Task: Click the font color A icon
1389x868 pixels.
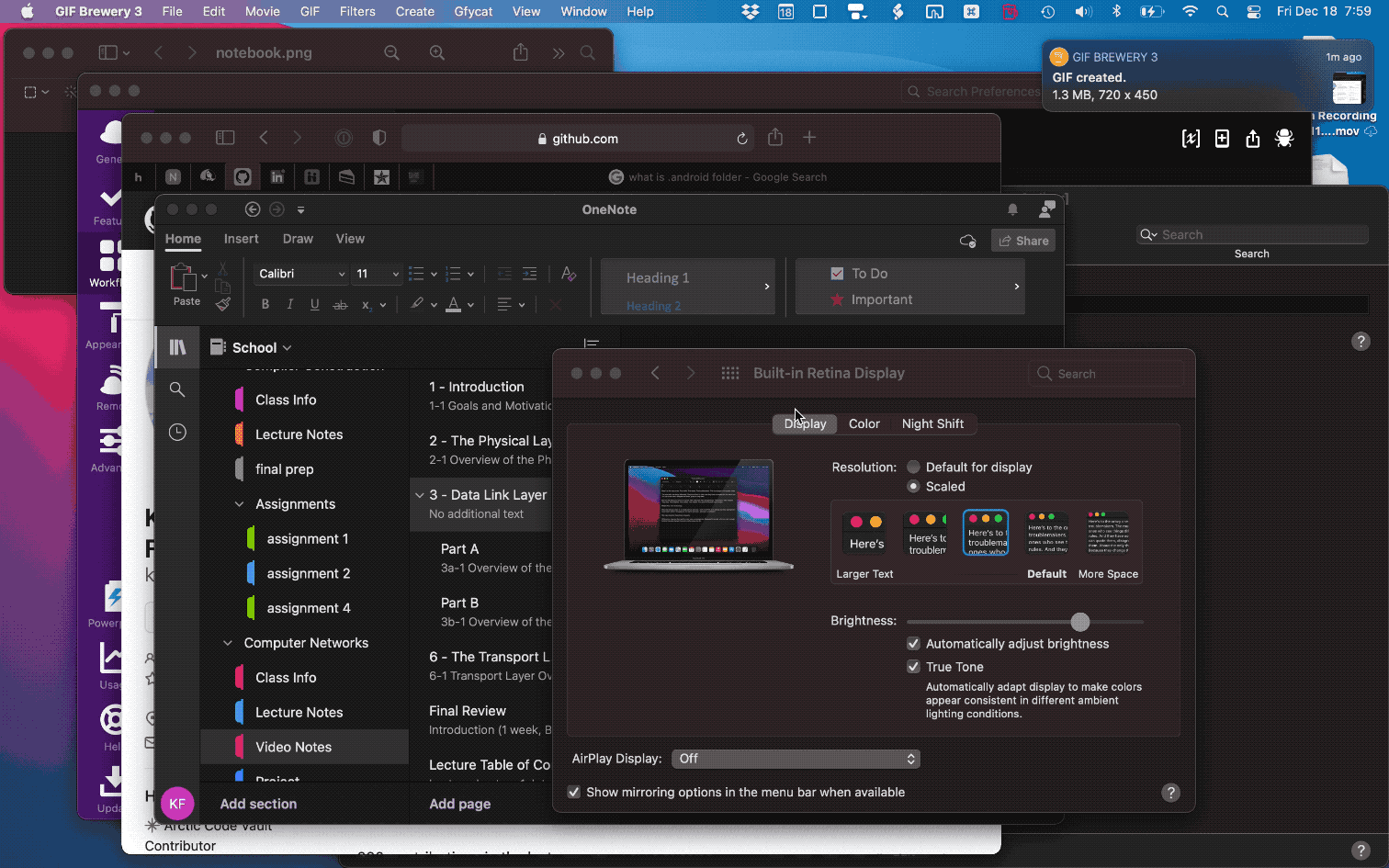Action: 453,304
